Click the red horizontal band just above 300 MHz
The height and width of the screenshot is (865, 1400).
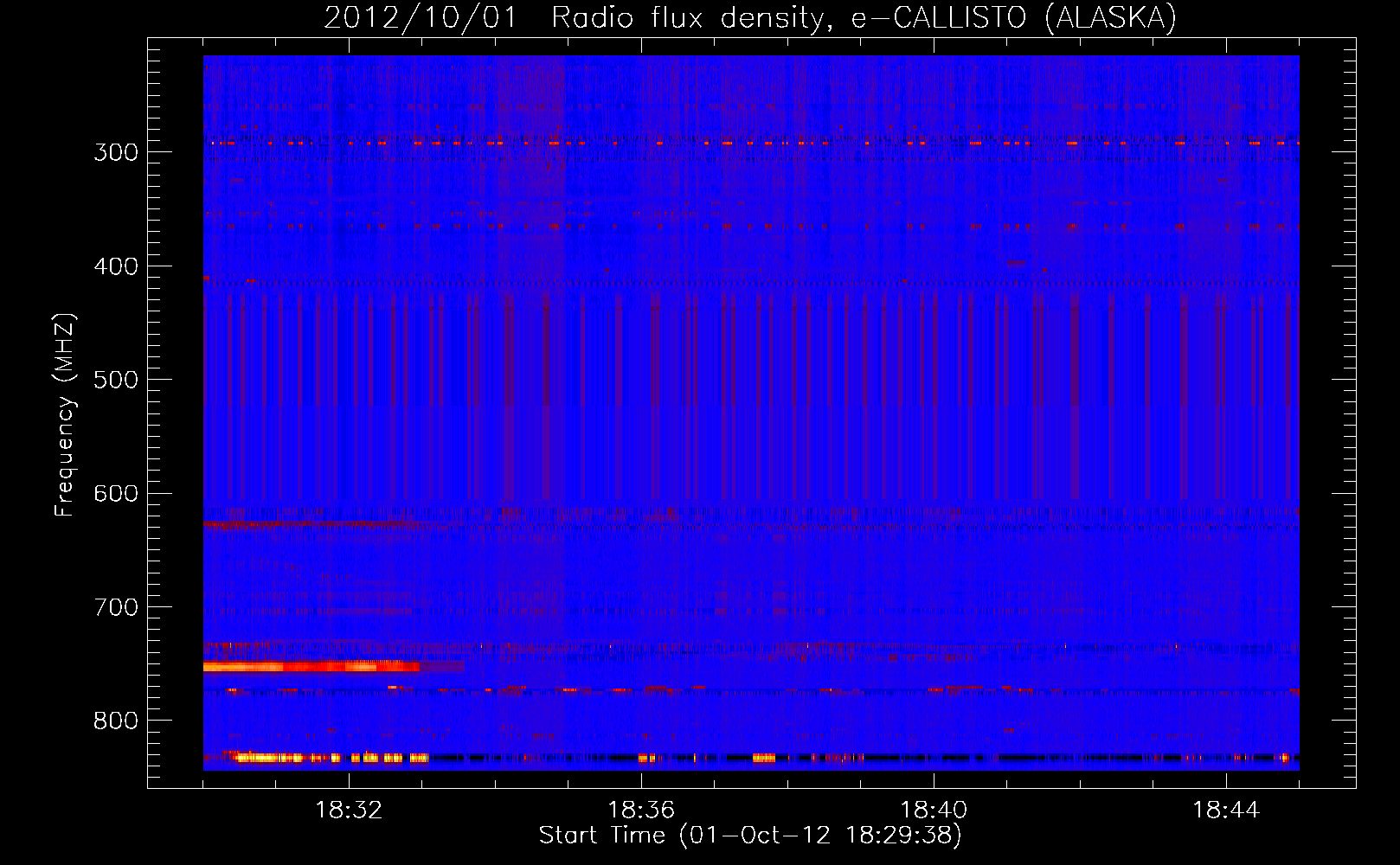(751, 143)
